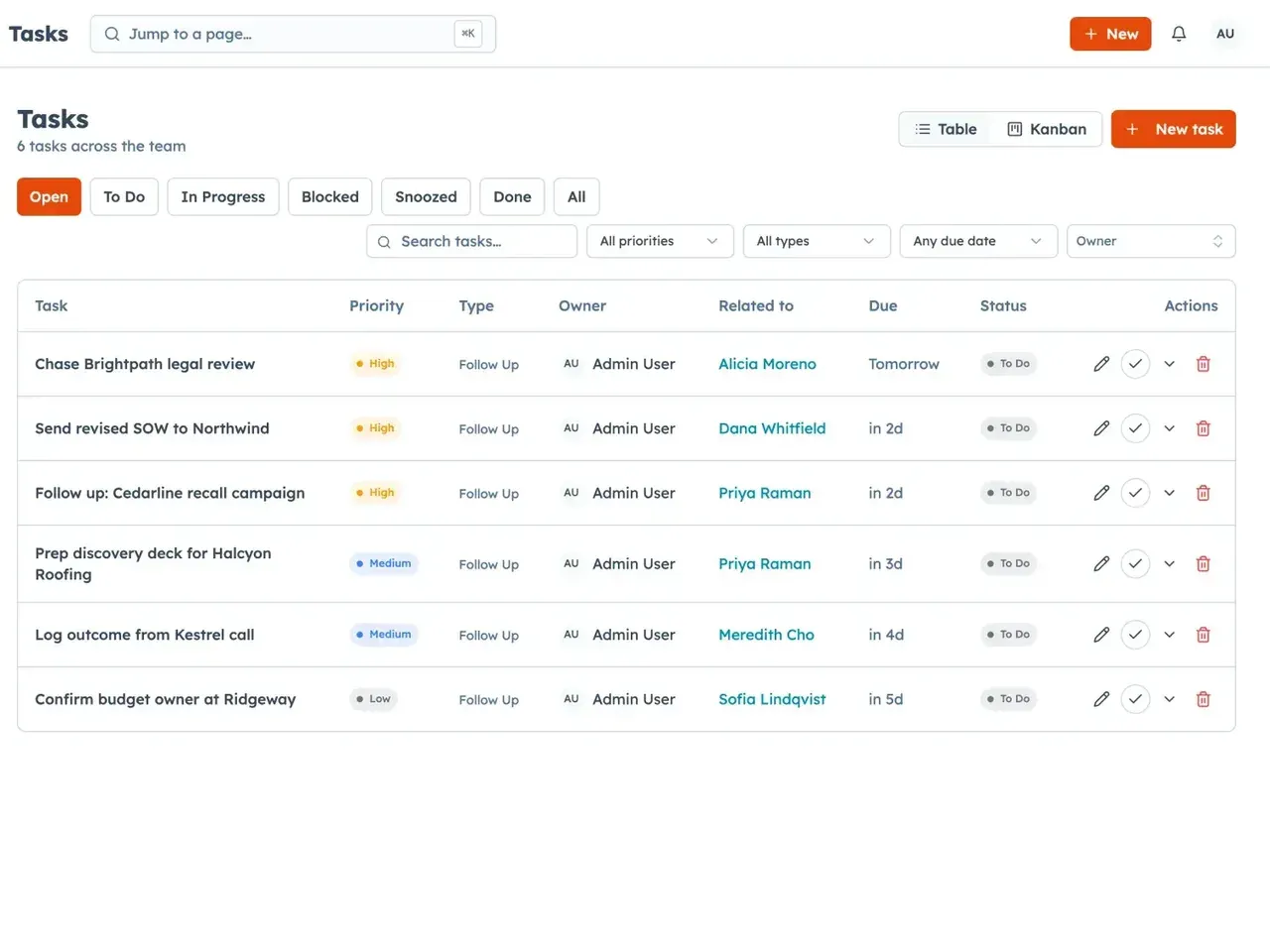This screenshot has width=1270, height=952.
Task: Delete the Cedarline recall campaign task
Action: click(1203, 493)
